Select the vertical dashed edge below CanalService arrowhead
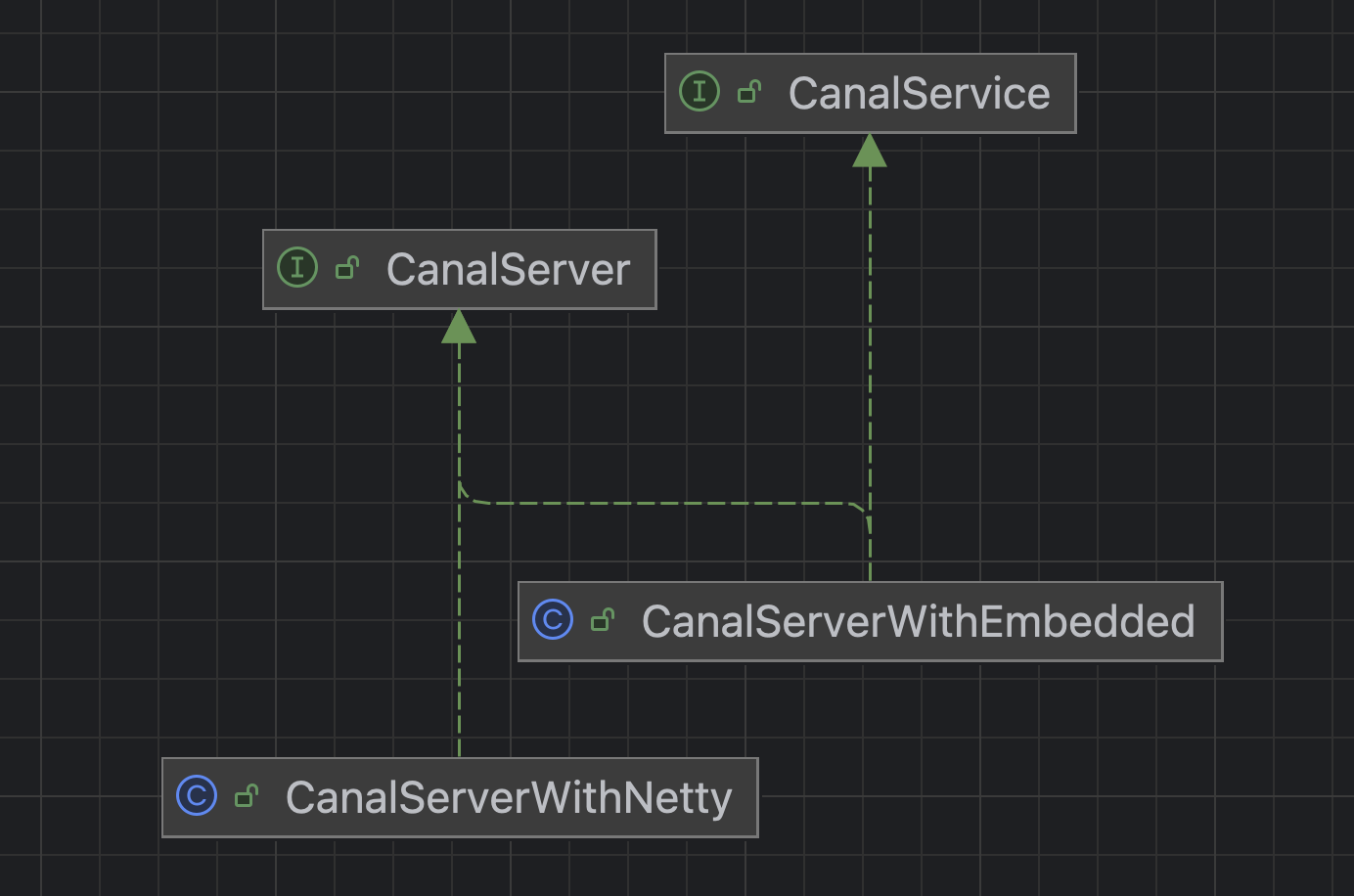This screenshot has width=1354, height=896. coord(870,323)
